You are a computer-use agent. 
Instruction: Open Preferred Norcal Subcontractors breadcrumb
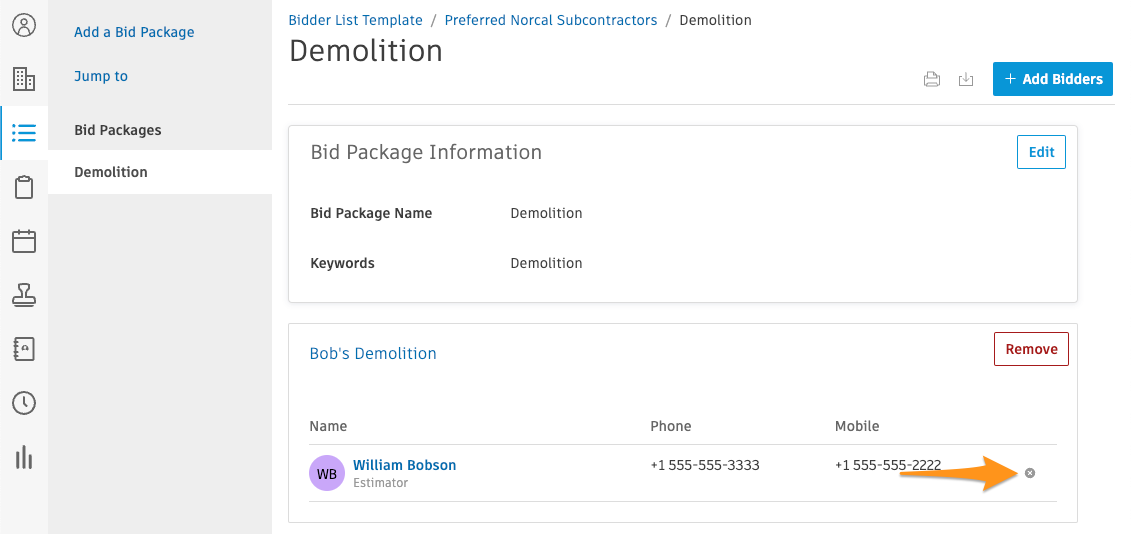(x=551, y=20)
